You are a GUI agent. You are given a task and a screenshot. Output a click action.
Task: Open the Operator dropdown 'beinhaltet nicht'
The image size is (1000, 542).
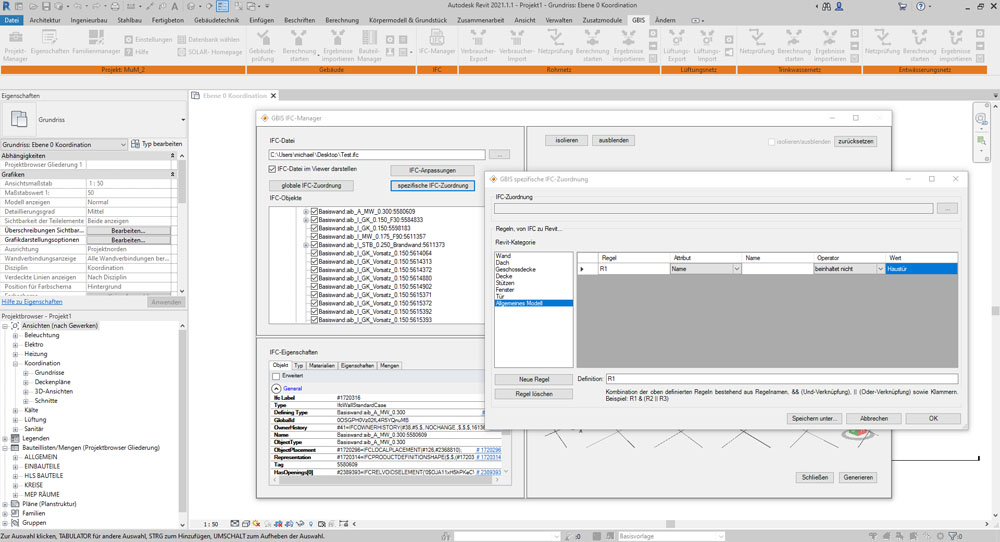881,269
